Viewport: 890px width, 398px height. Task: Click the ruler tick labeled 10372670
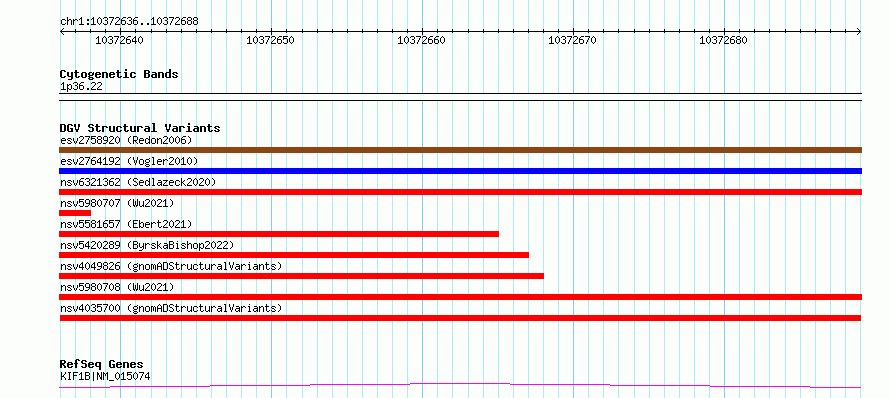tap(572, 40)
